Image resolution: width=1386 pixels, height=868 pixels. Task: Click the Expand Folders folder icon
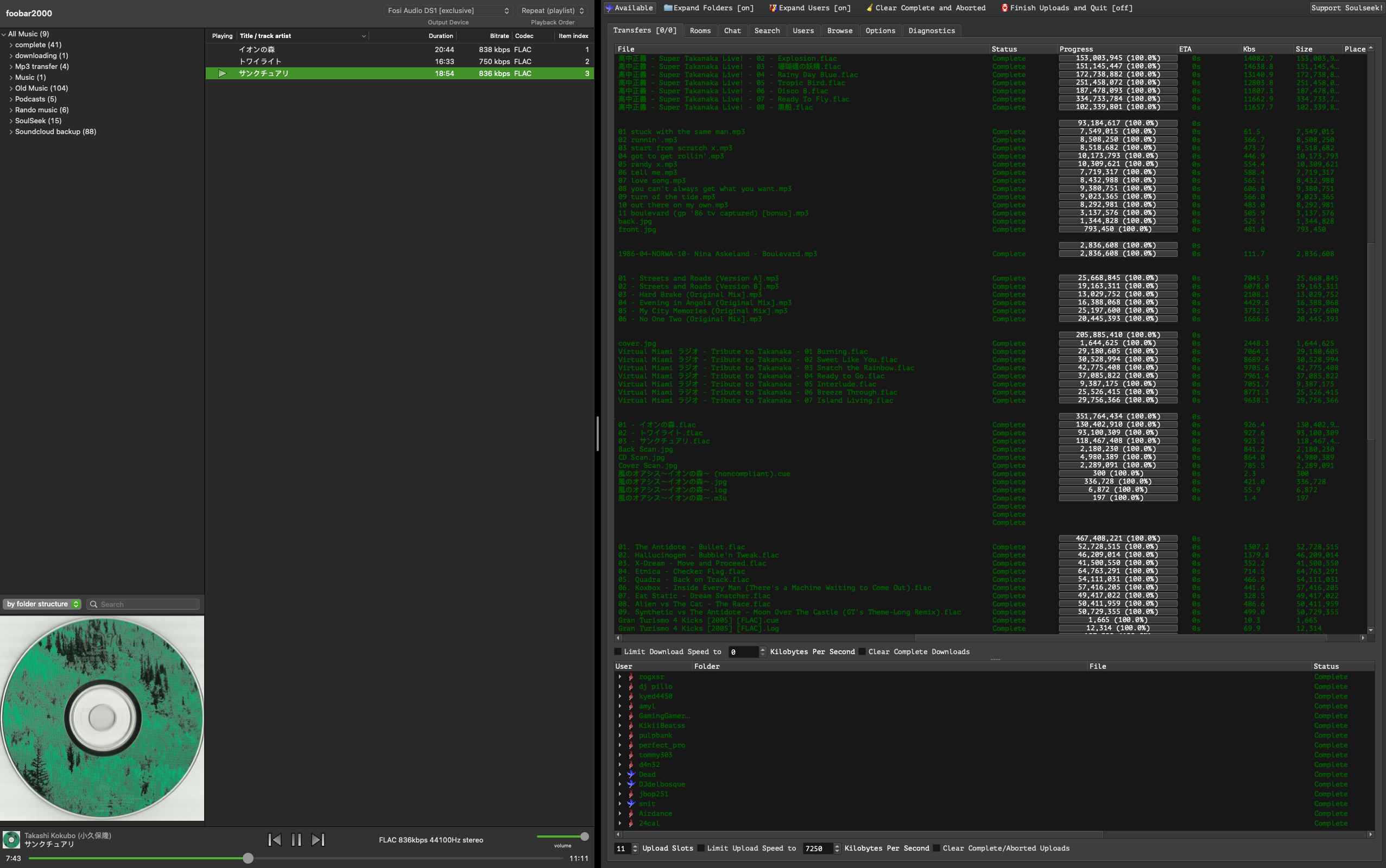click(668, 8)
